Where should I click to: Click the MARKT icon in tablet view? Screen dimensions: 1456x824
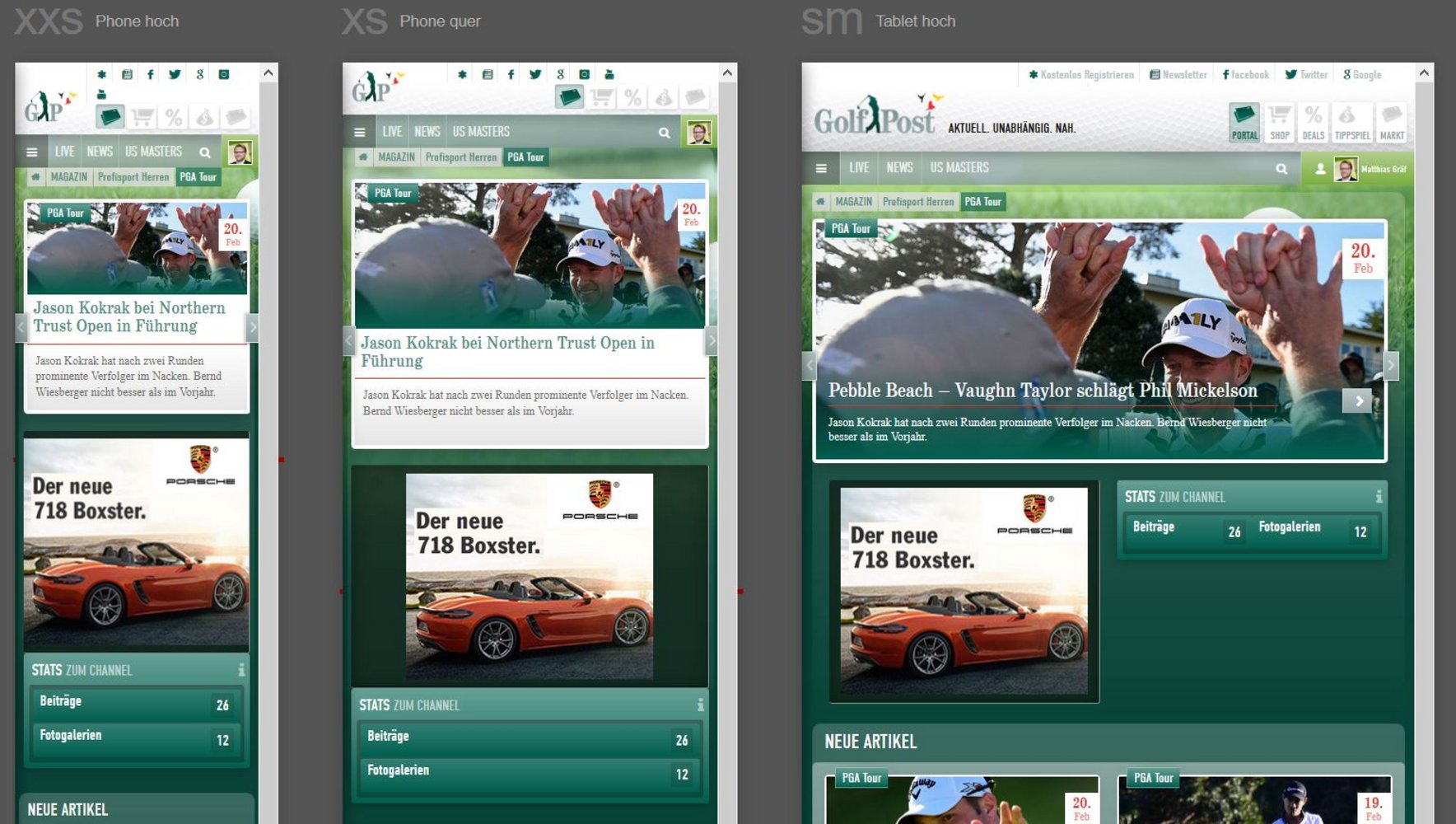[x=1392, y=123]
